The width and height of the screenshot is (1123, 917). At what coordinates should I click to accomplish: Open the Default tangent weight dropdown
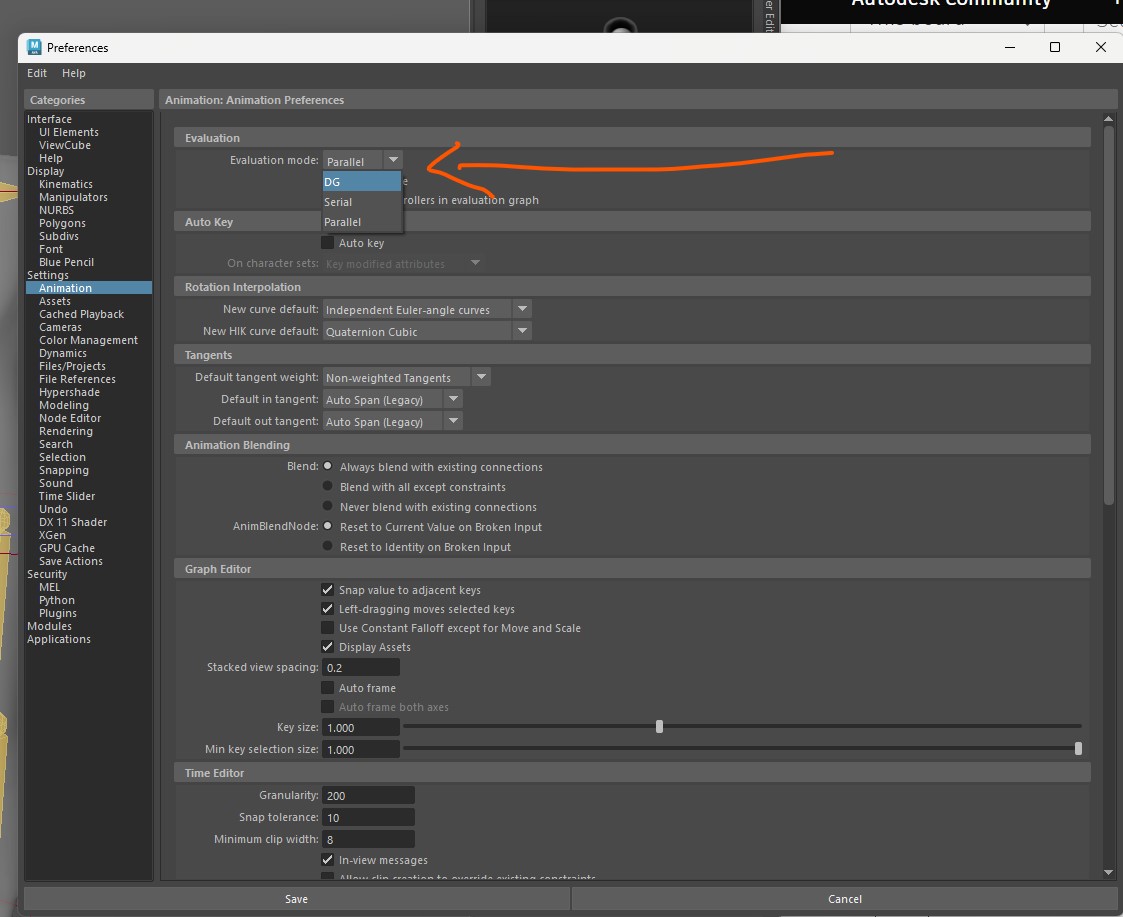(480, 376)
